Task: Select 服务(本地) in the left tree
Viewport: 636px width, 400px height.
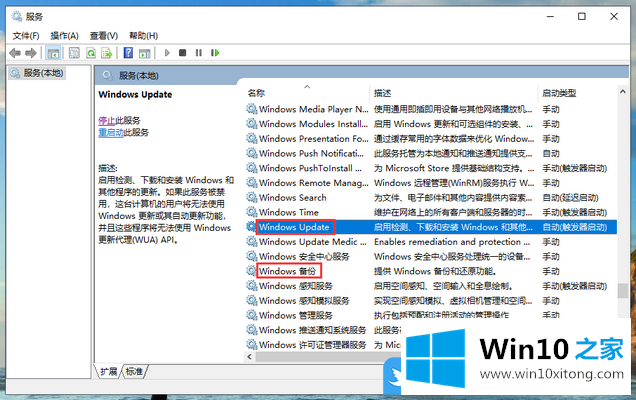Action: tap(37, 73)
